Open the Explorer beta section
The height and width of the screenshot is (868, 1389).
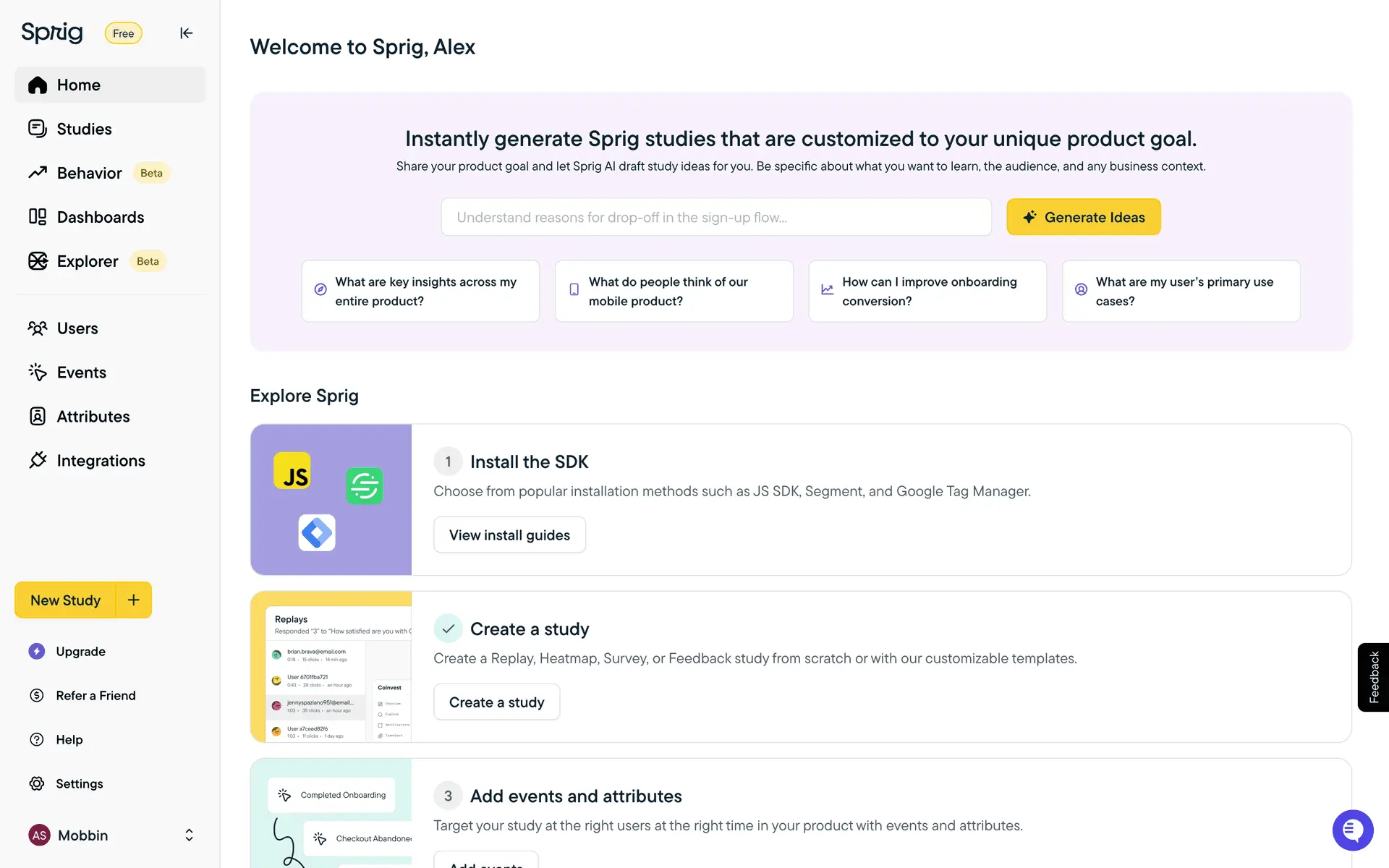coord(88,261)
